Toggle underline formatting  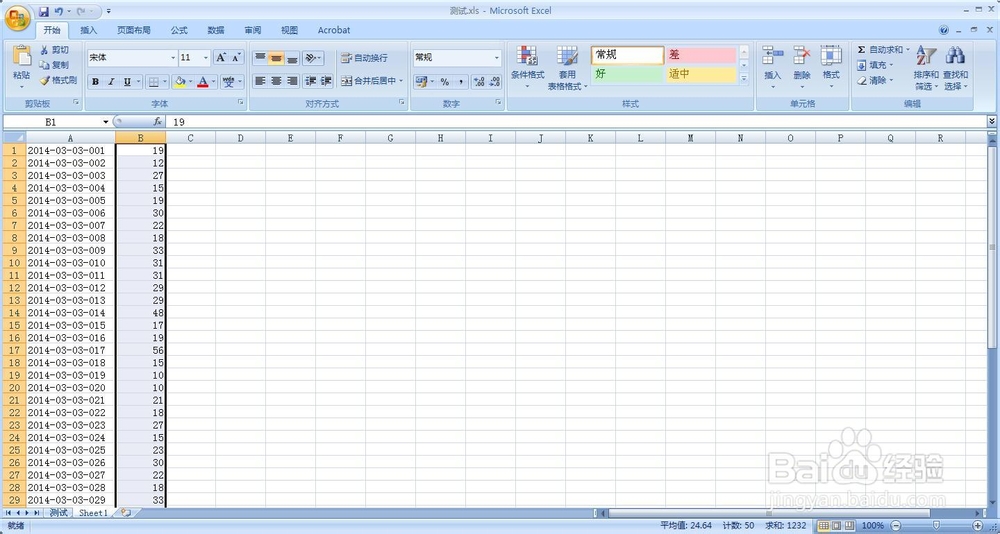(x=127, y=82)
